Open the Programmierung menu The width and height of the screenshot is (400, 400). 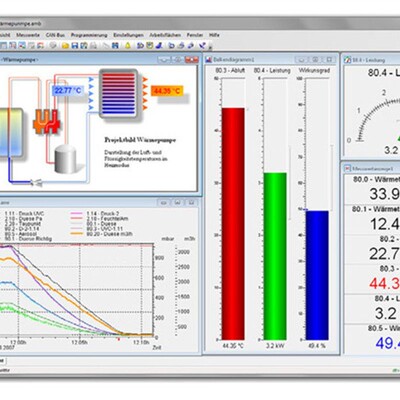[89, 35]
